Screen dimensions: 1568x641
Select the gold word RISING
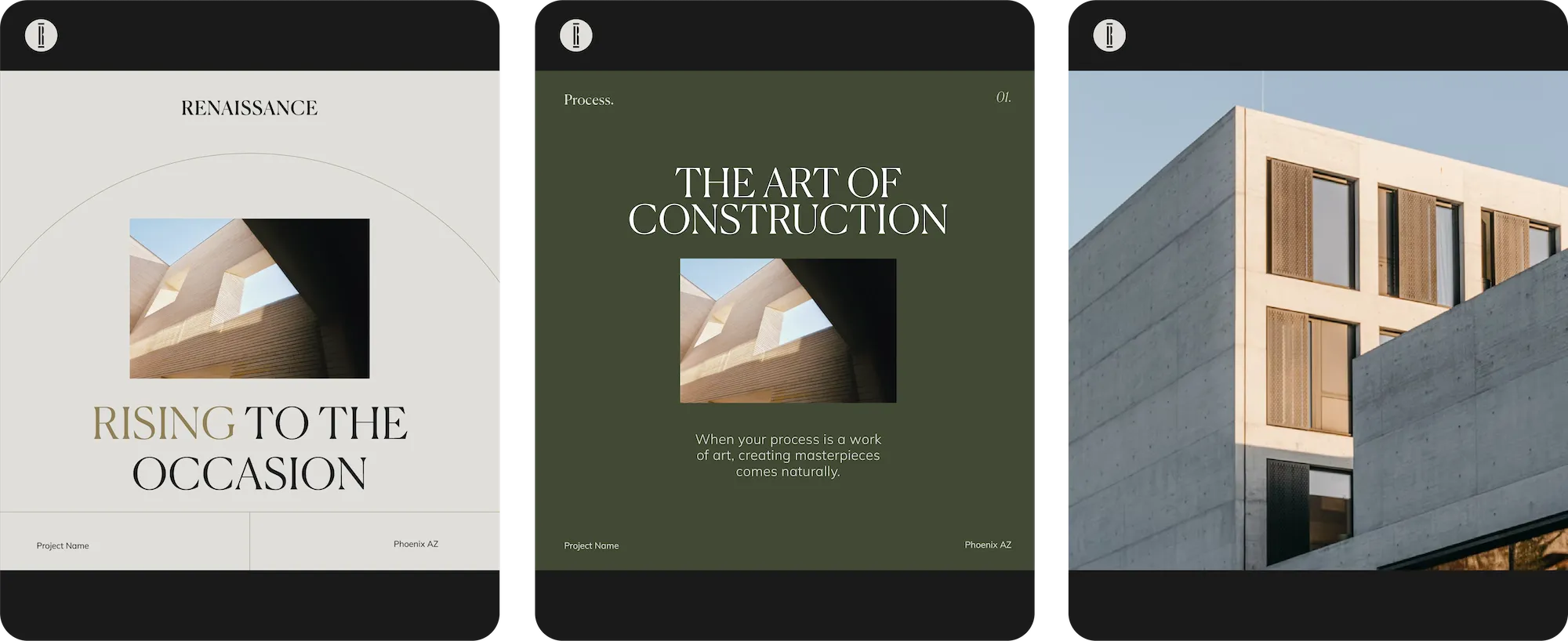click(164, 423)
